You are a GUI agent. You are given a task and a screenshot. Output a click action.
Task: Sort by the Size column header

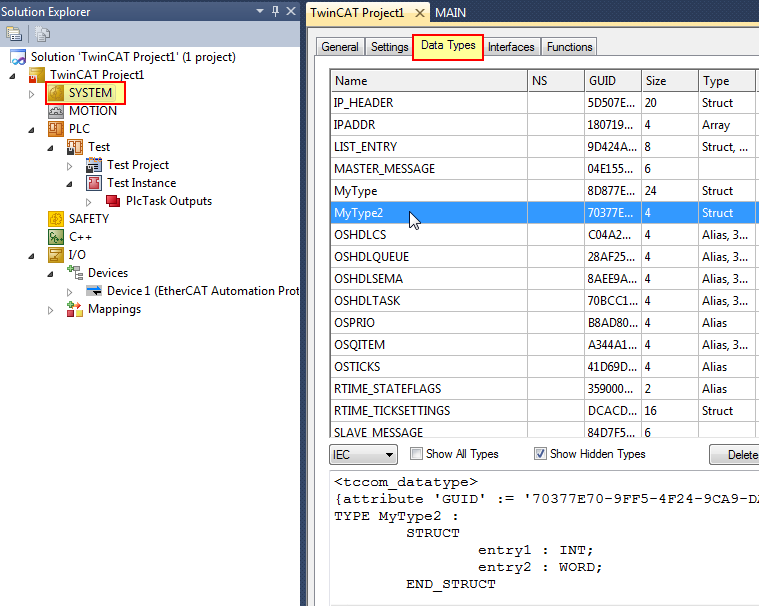pos(670,81)
